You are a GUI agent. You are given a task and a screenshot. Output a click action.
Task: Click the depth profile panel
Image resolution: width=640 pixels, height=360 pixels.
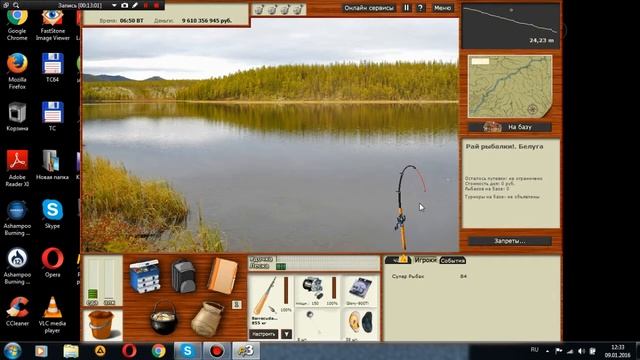511,27
